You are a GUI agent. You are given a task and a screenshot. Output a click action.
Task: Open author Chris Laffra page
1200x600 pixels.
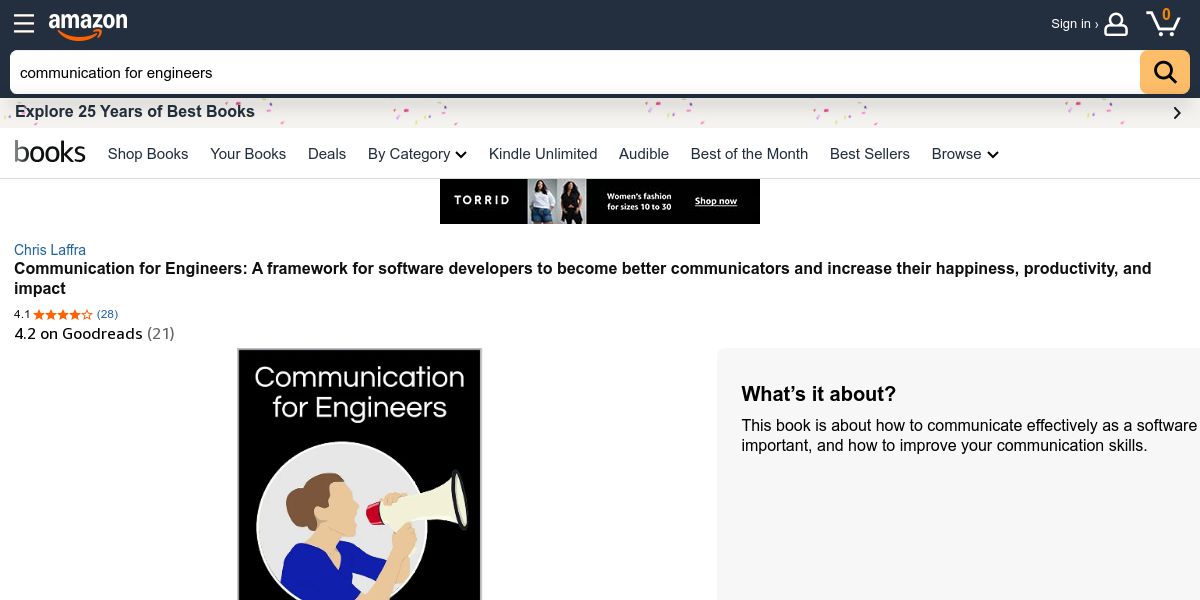(50, 250)
